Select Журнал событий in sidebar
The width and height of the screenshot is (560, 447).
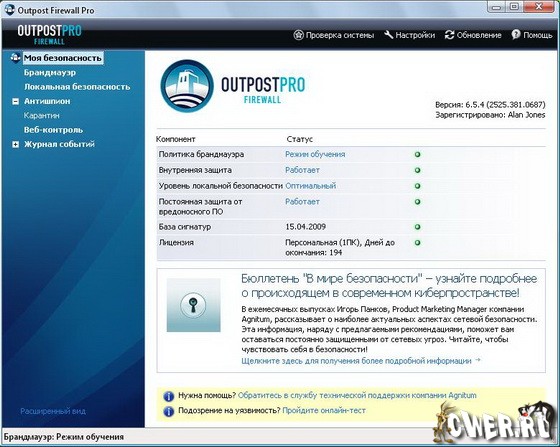tap(59, 144)
